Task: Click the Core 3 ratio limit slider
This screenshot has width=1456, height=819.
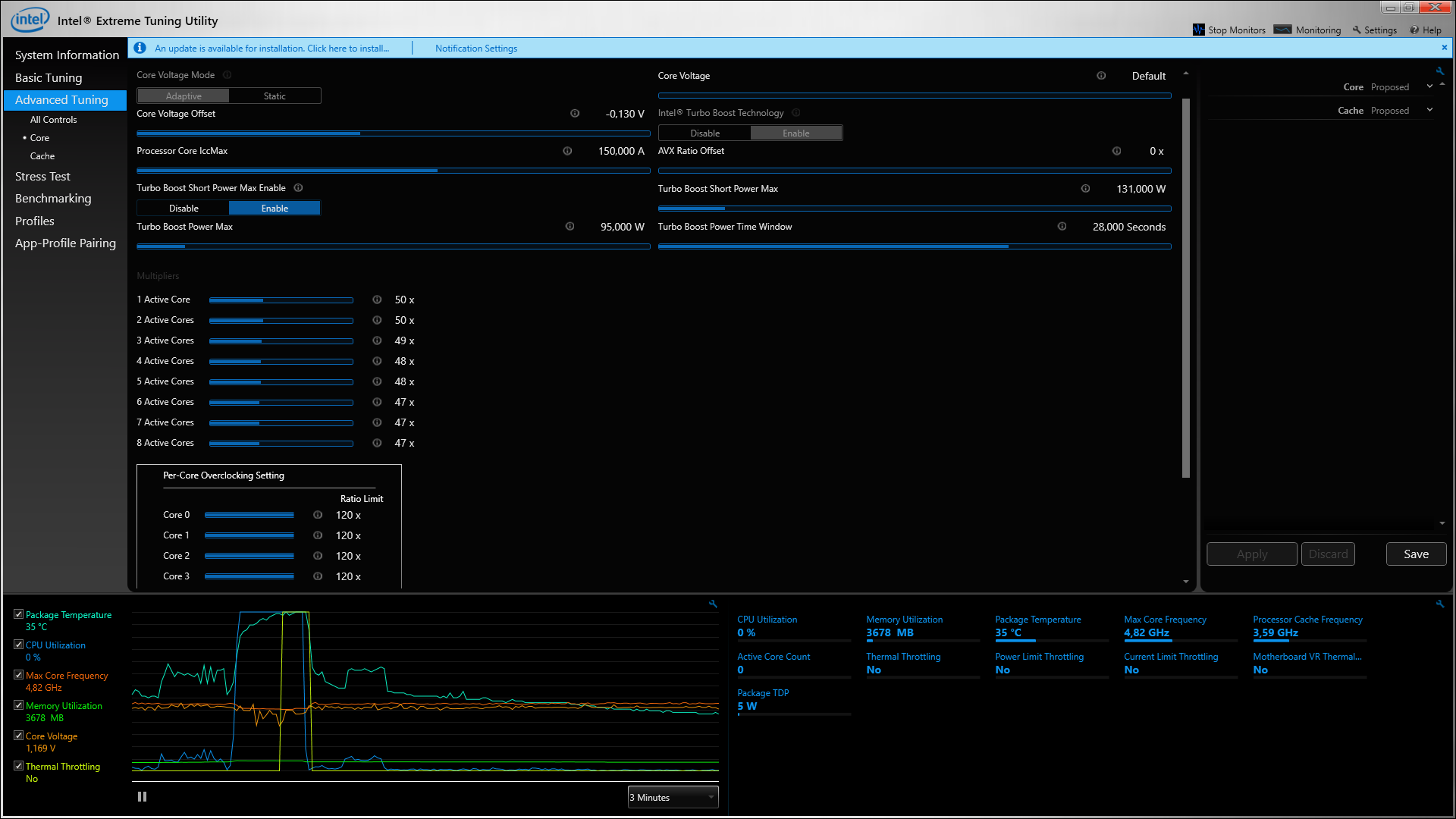Action: (x=249, y=576)
